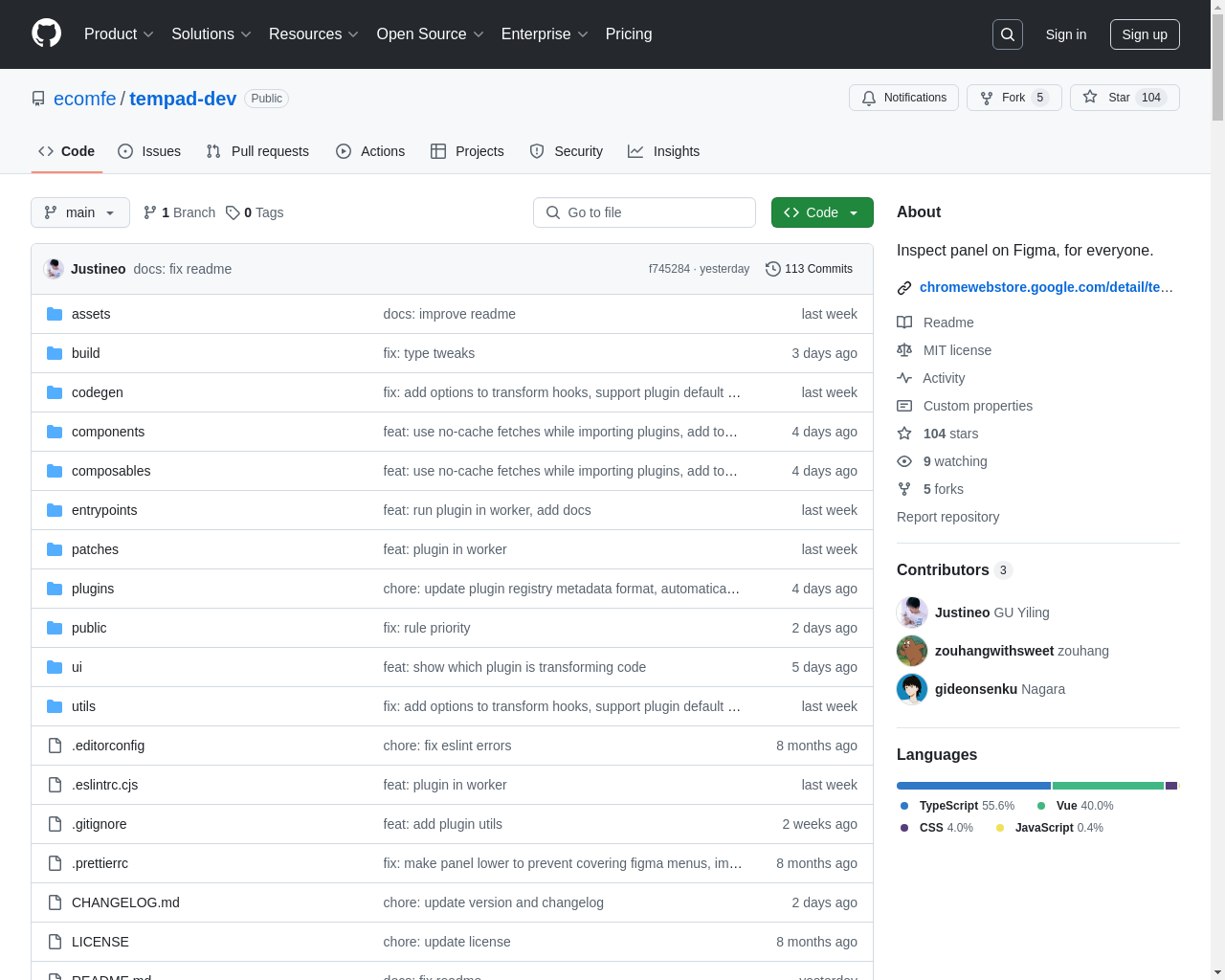Open the search magnifier button
Viewport: 1225px width, 980px height.
[1008, 34]
